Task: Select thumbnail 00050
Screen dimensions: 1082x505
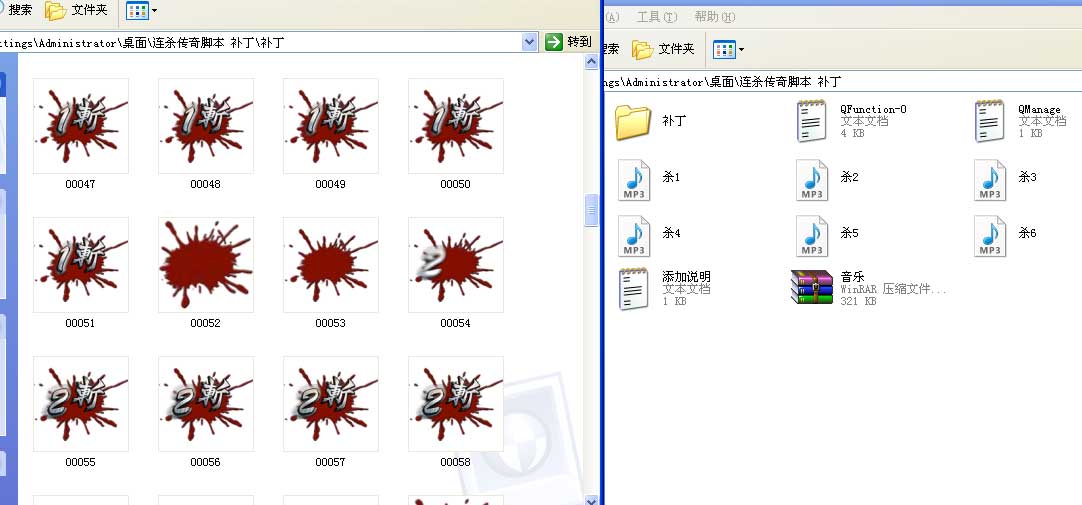Action: tap(455, 126)
